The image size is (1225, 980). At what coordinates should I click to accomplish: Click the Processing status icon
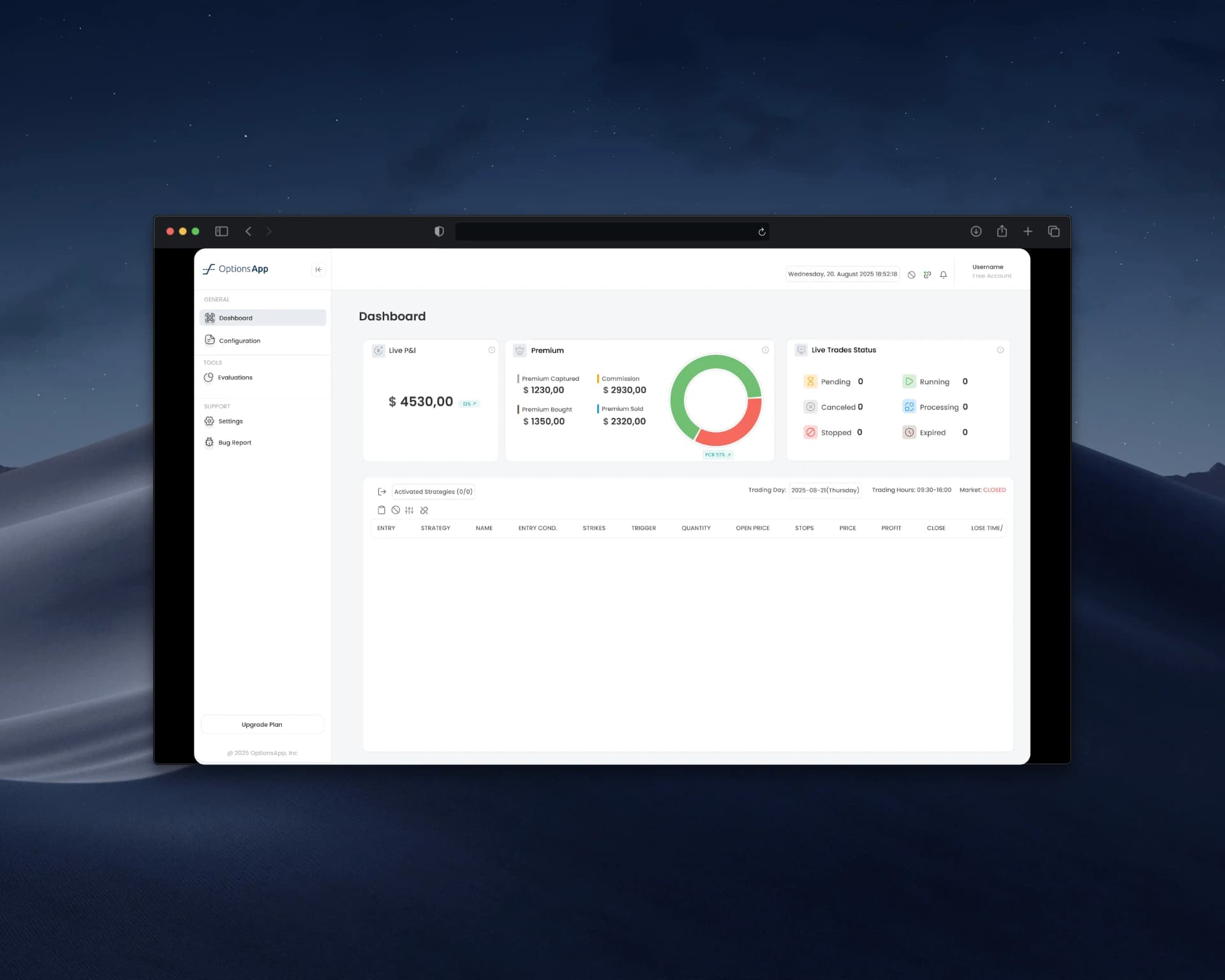click(909, 406)
